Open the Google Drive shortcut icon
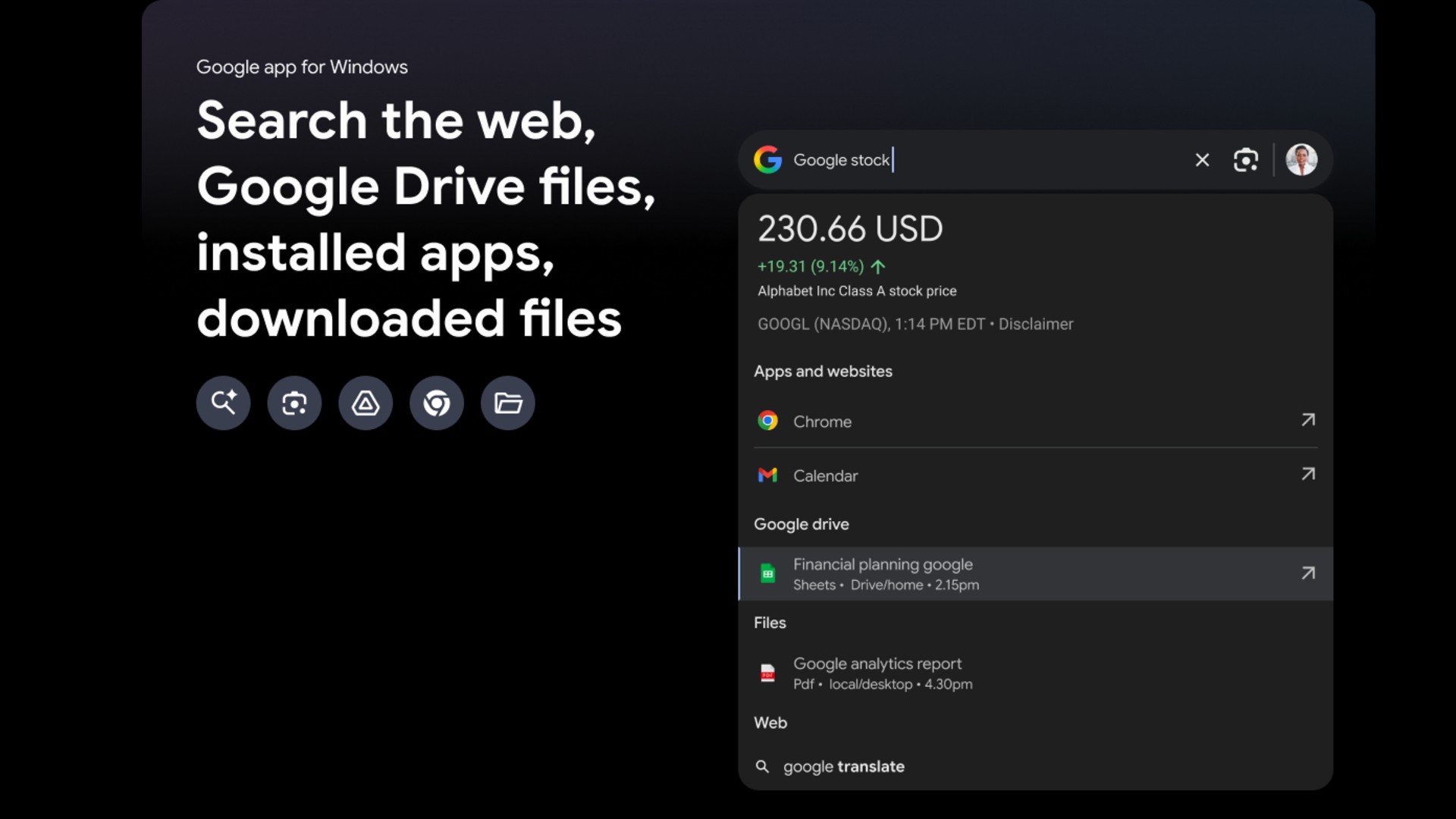The width and height of the screenshot is (1456, 819). tap(365, 403)
